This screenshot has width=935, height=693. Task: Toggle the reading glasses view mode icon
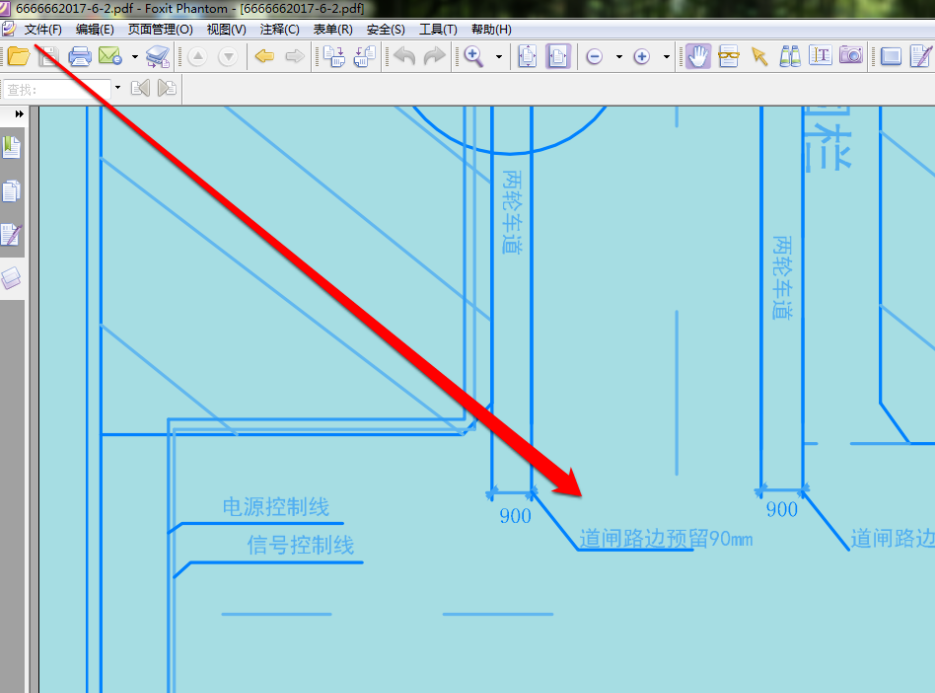pos(728,56)
